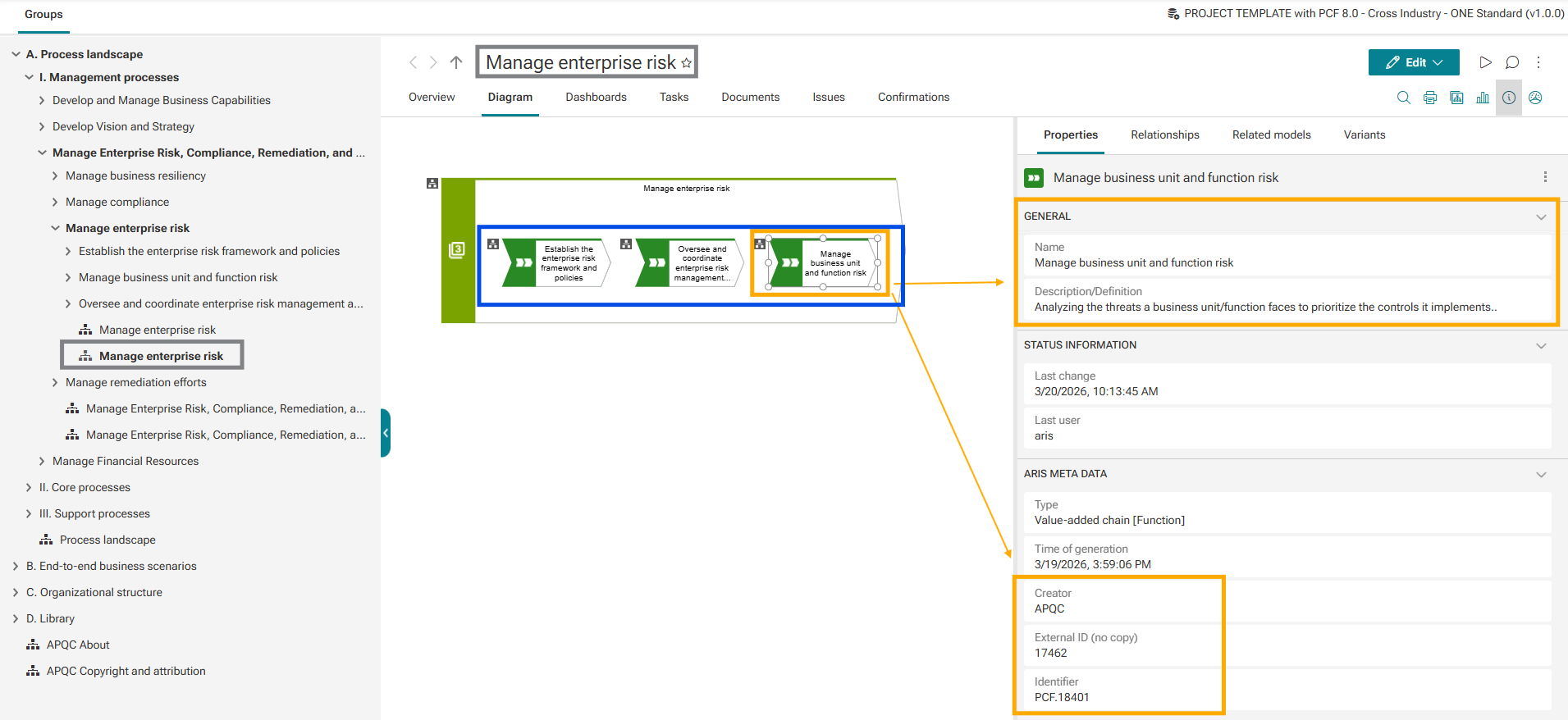The width and height of the screenshot is (1568, 720).
Task: Collapse the GENERAL properties section
Action: (1541, 216)
